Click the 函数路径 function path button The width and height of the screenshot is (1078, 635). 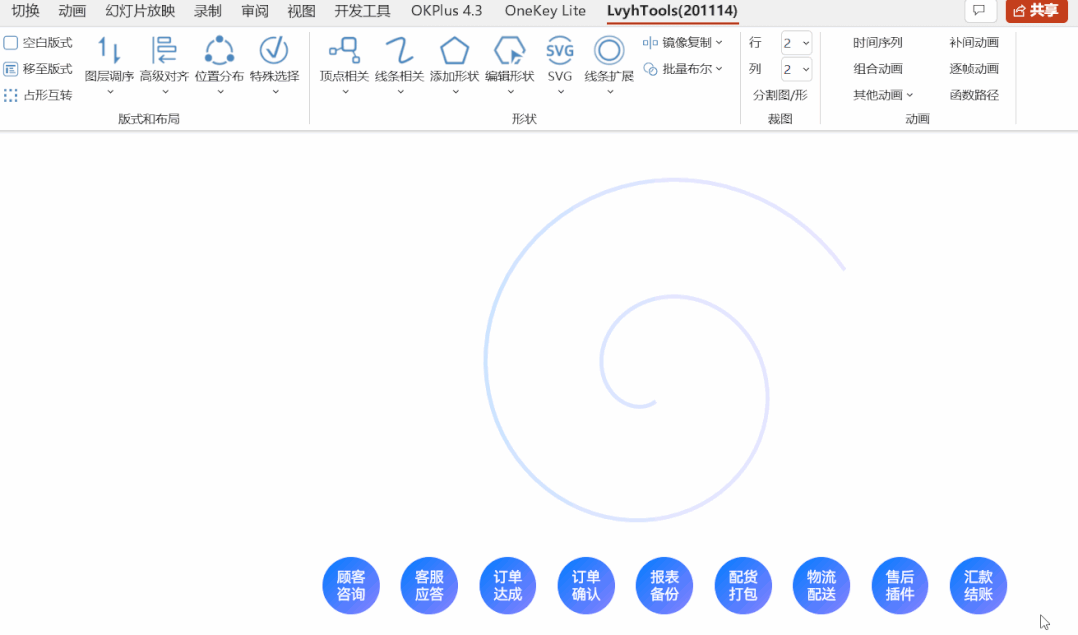974,95
